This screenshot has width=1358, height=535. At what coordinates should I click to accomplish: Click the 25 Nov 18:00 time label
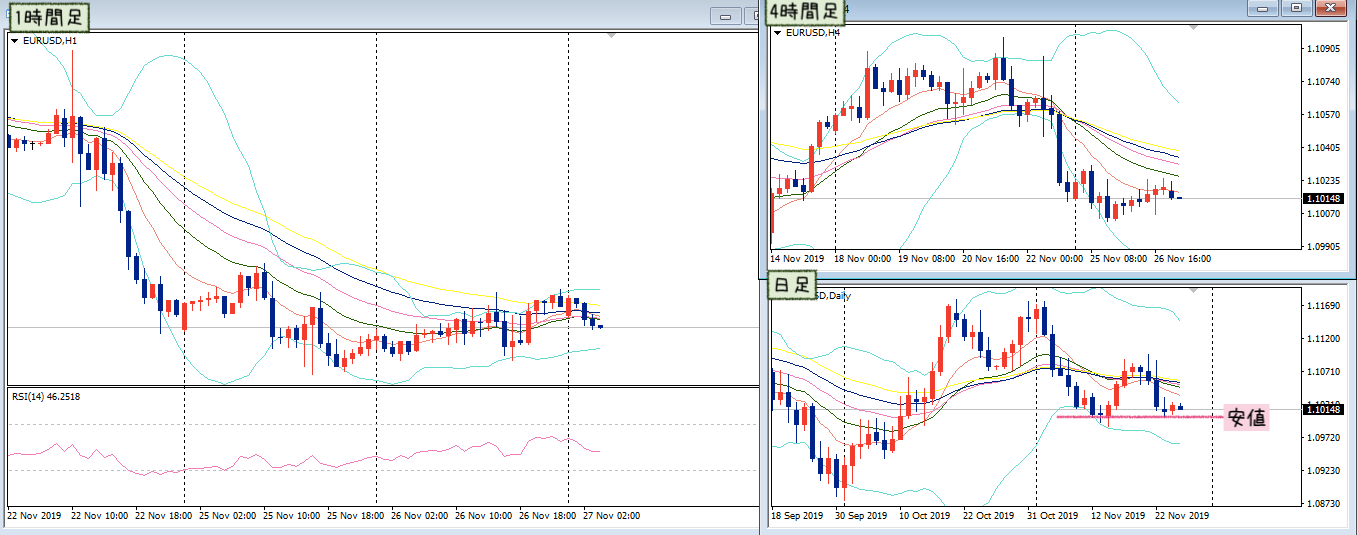[x=356, y=516]
